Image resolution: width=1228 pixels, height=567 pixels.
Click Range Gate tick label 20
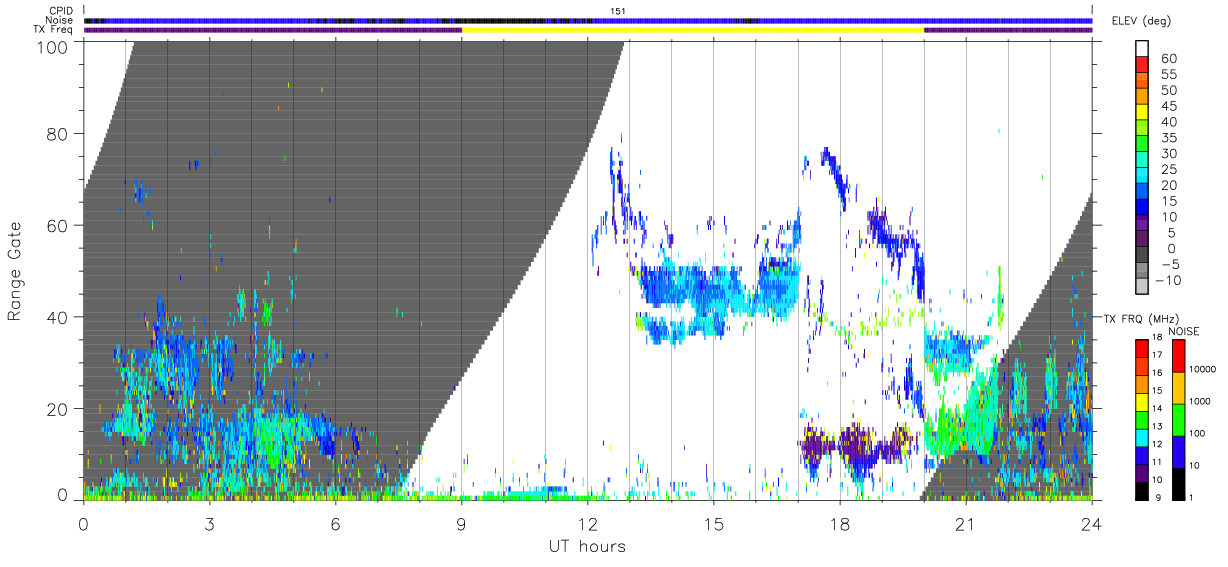(56, 408)
